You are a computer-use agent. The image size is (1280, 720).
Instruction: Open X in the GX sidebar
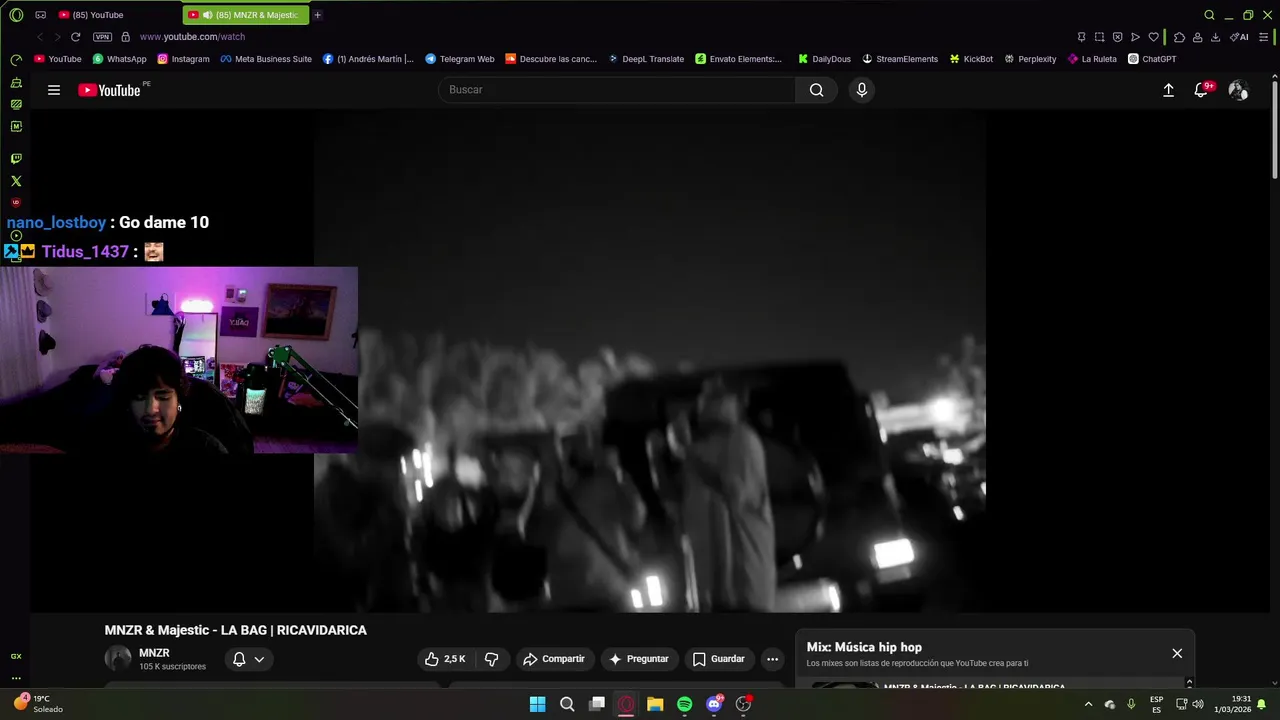tap(16, 181)
